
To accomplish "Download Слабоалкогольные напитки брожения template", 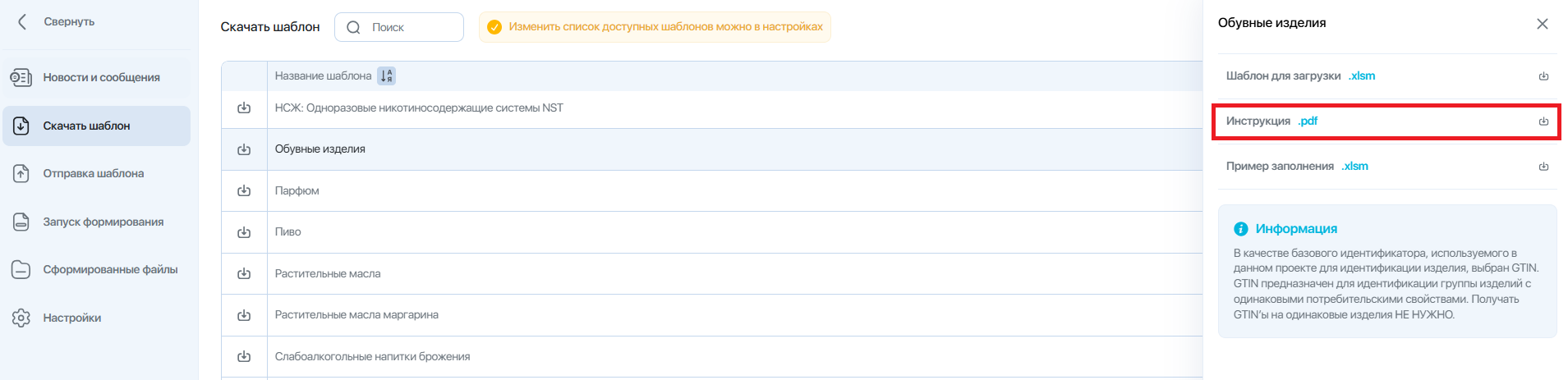I will click(x=244, y=356).
